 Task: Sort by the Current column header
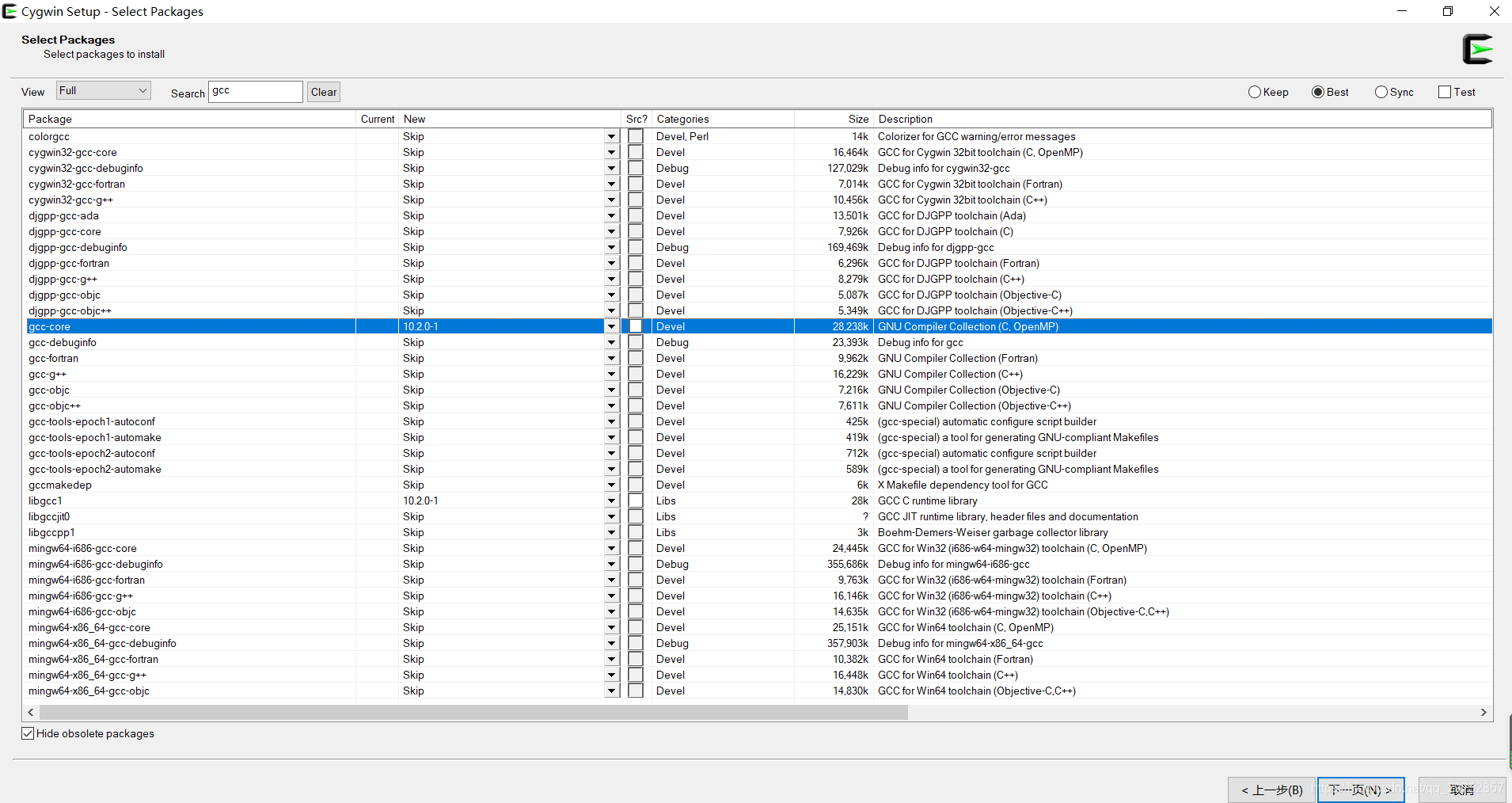tap(378, 119)
